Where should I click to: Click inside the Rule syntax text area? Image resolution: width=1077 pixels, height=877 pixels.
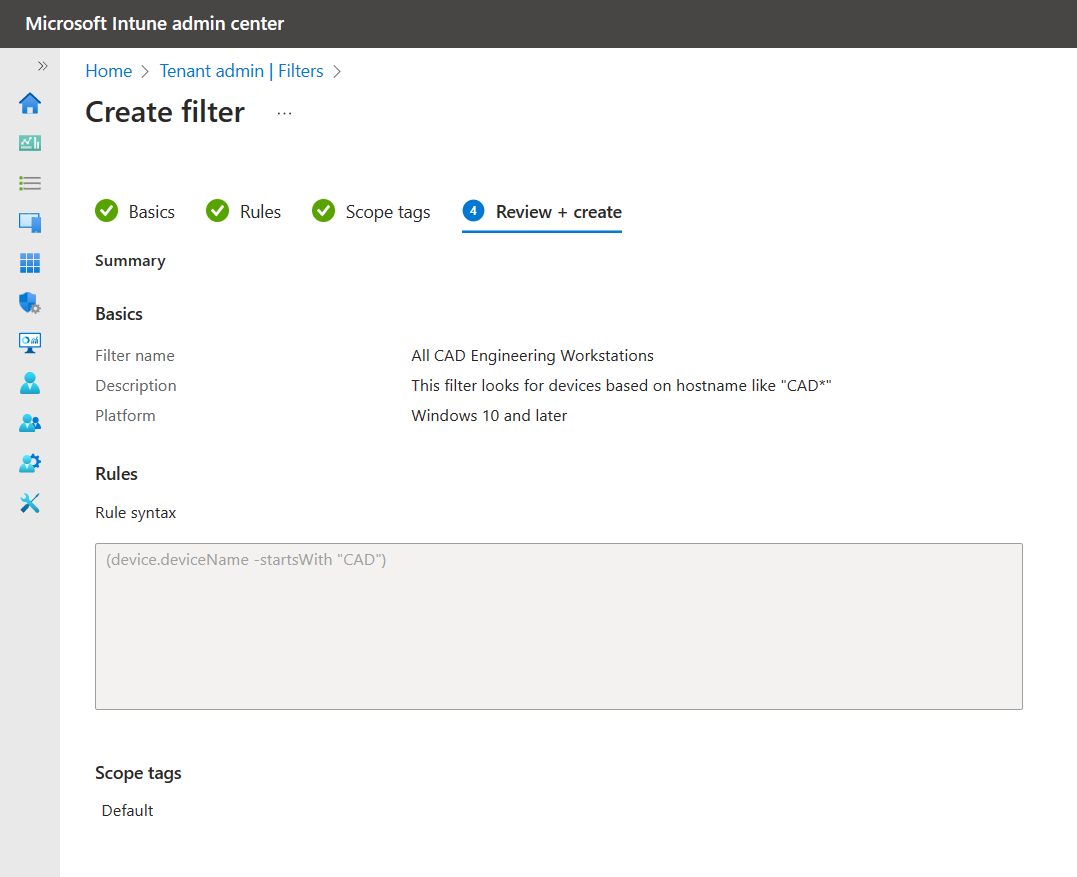tap(558, 625)
